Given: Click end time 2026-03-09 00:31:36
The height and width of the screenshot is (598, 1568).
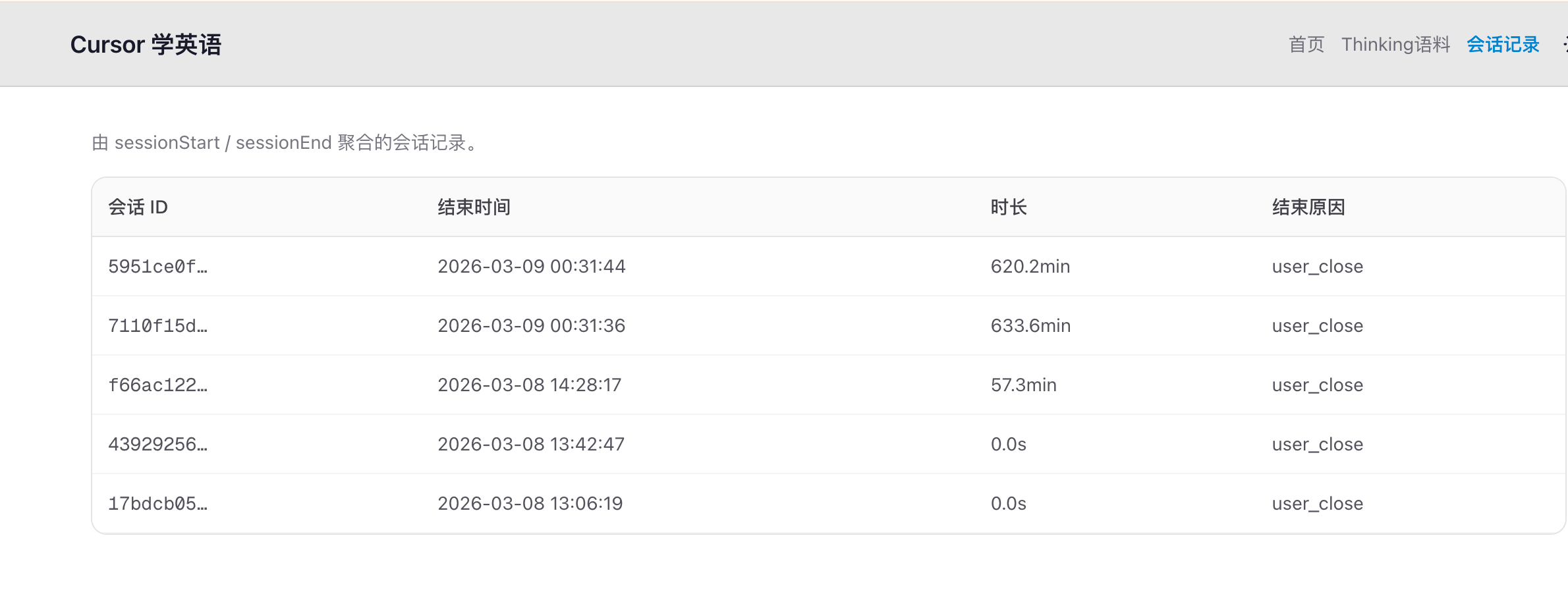Looking at the screenshot, I should (532, 326).
